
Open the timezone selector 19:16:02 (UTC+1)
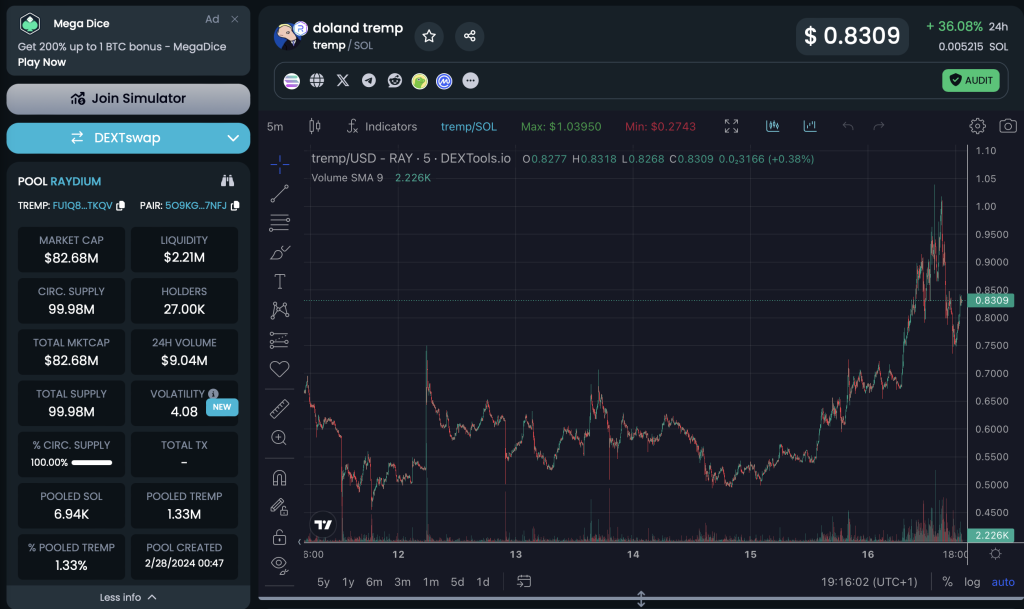(x=869, y=582)
